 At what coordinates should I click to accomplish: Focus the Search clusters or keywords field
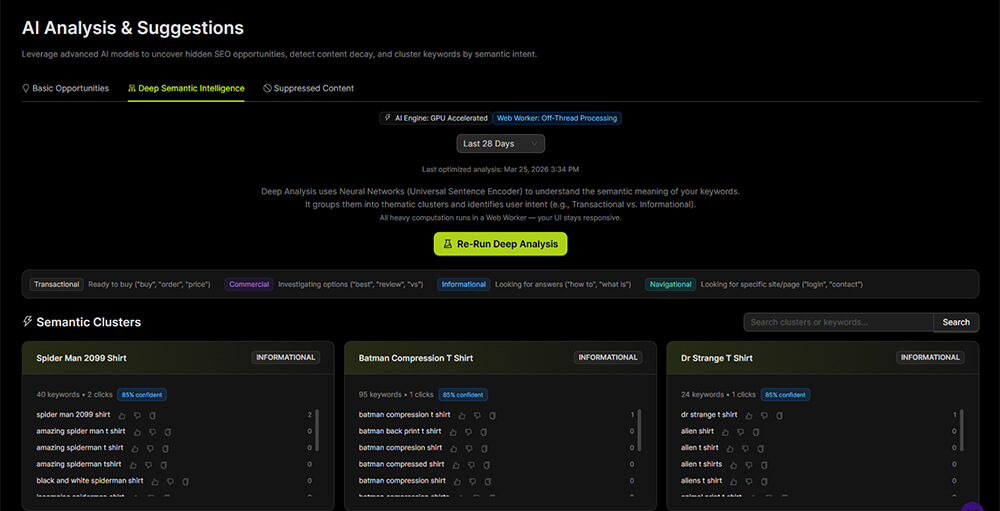[x=839, y=322]
